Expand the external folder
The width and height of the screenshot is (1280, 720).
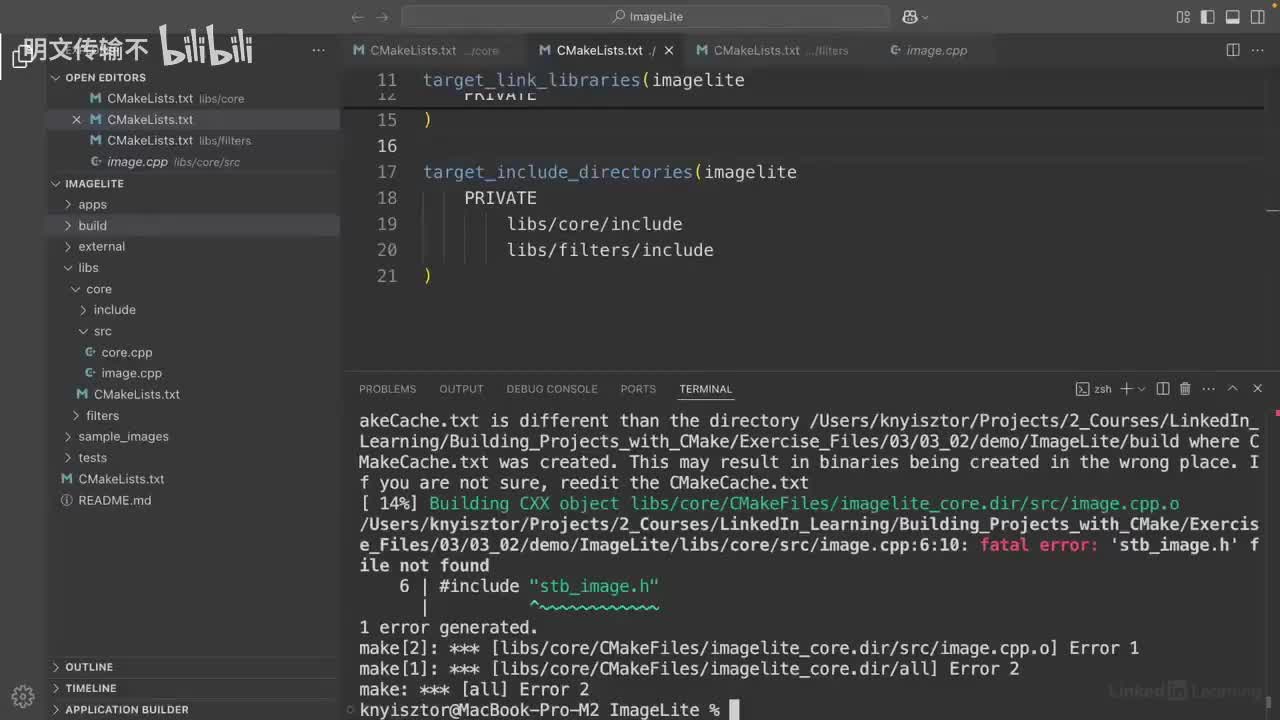tap(68, 247)
